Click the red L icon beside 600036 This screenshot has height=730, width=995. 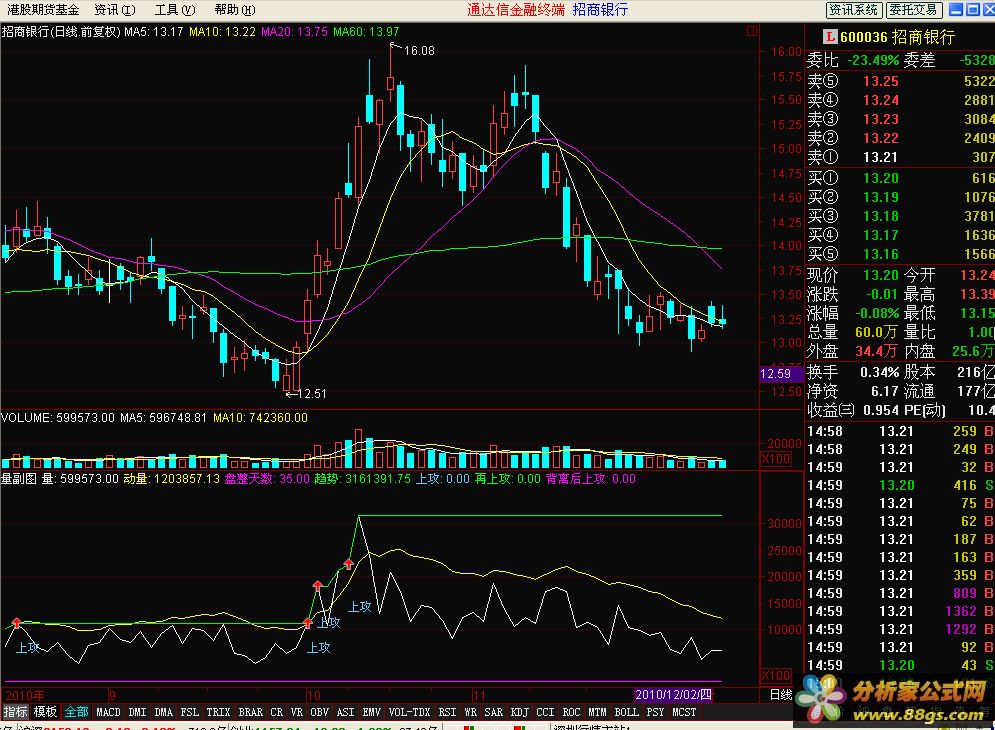(x=829, y=37)
